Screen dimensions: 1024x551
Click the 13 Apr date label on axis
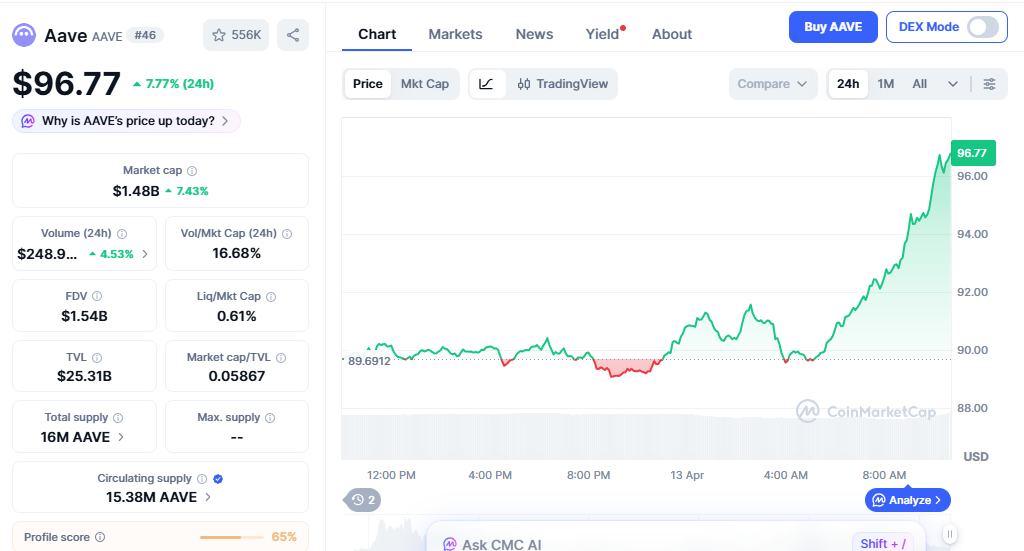pos(687,475)
